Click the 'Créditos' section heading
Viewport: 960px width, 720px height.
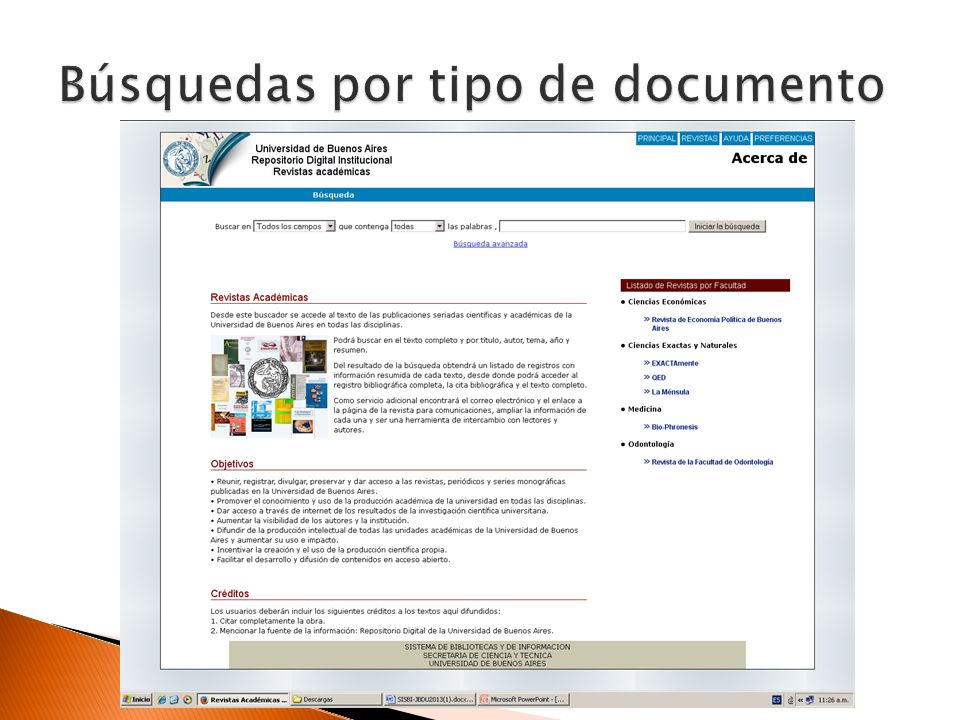tap(230, 594)
